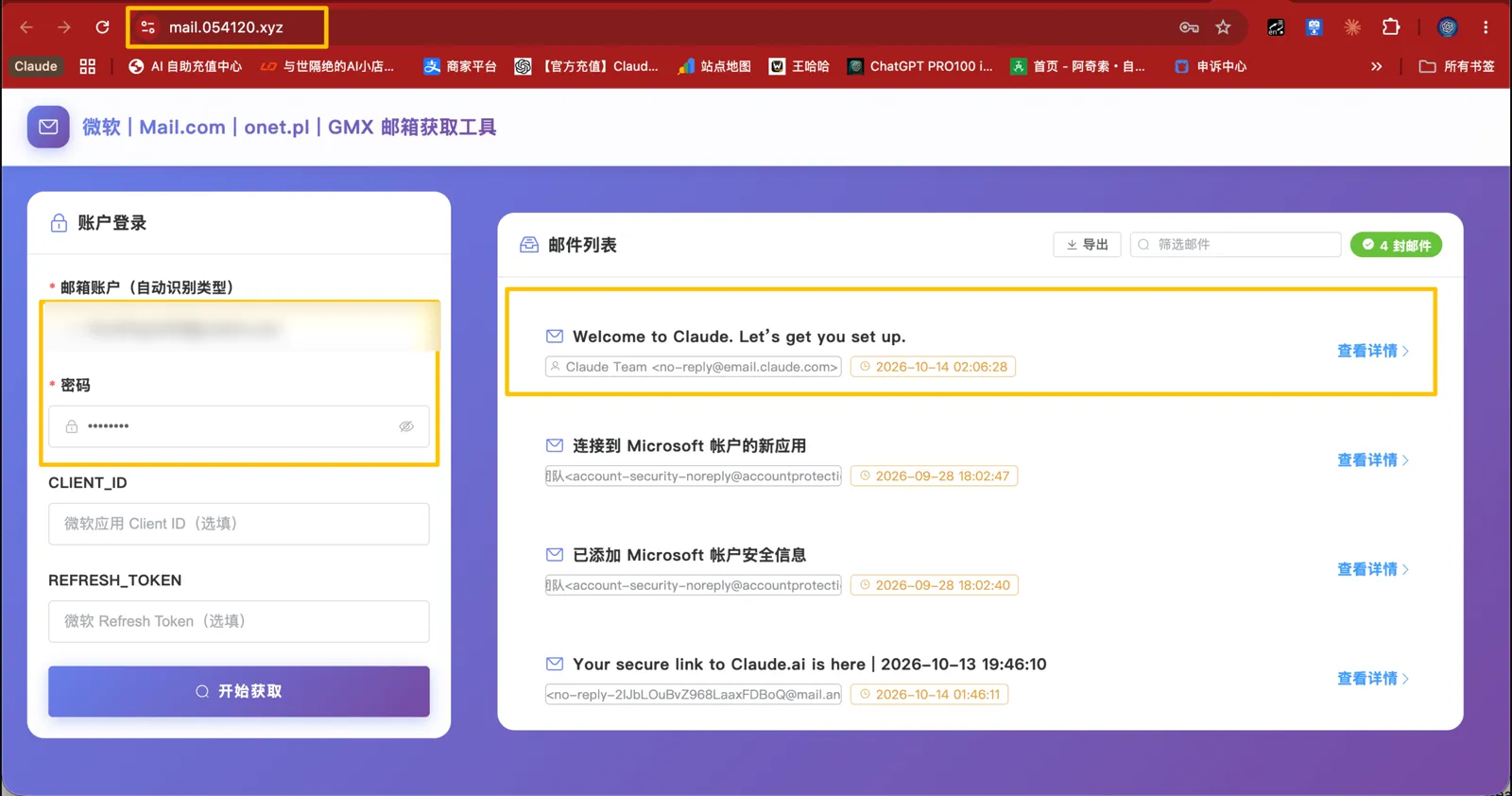Image resolution: width=1512 pixels, height=796 pixels.
Task: Open the apps grid in bookmarks bar
Action: pos(88,66)
